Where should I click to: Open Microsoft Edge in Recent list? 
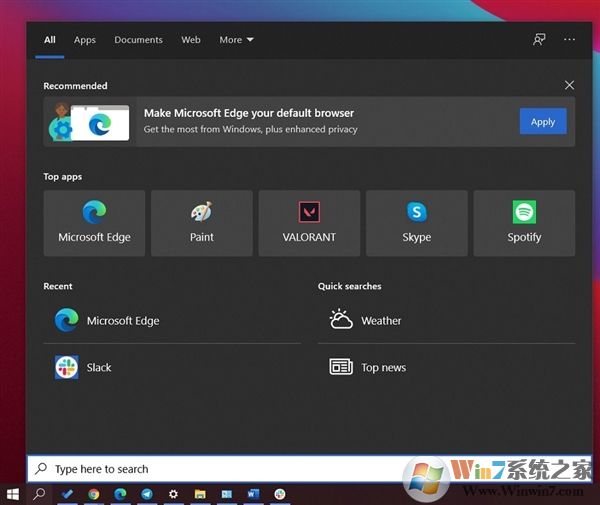coord(122,321)
